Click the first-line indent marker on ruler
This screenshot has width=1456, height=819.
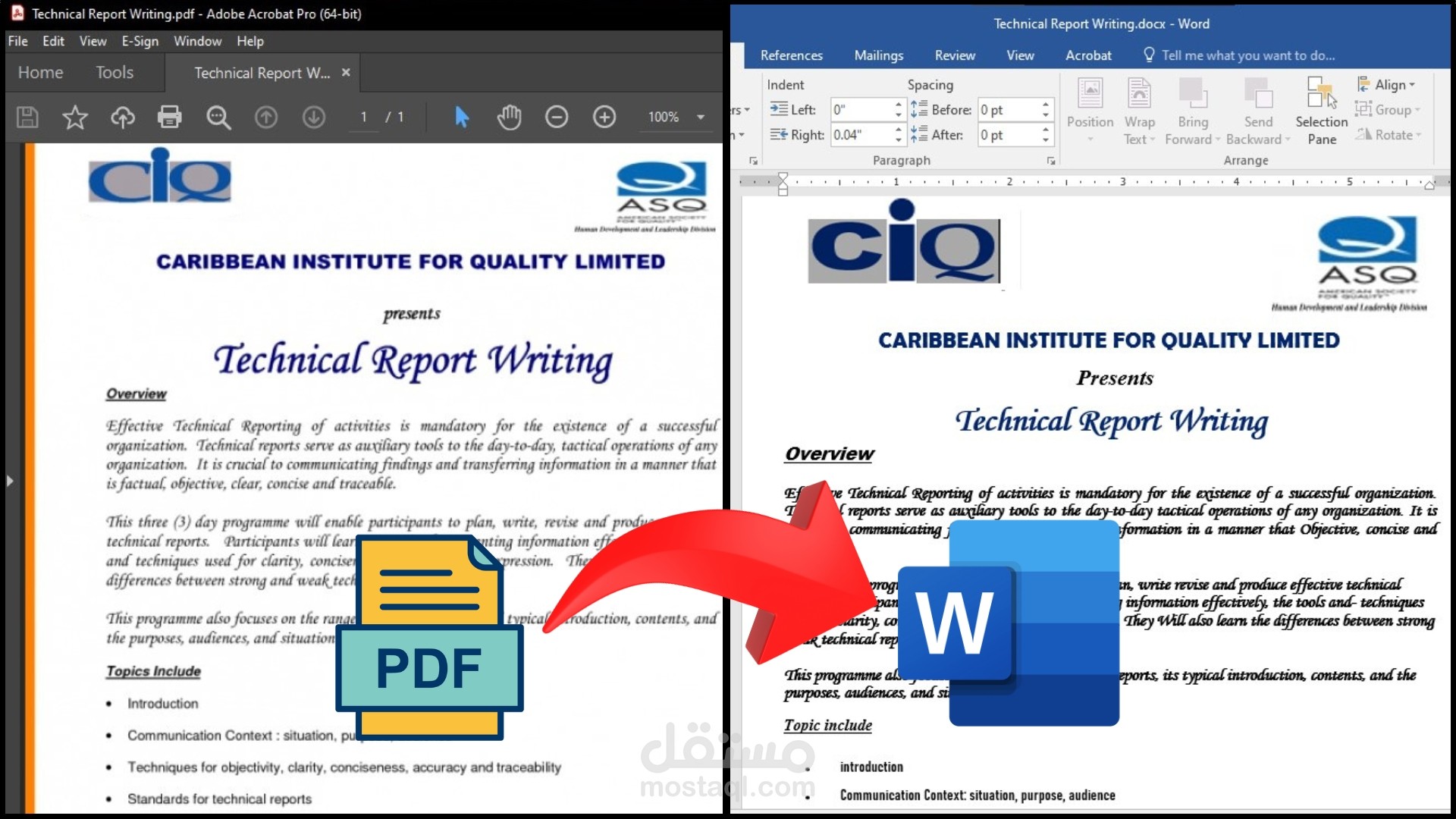point(783,176)
